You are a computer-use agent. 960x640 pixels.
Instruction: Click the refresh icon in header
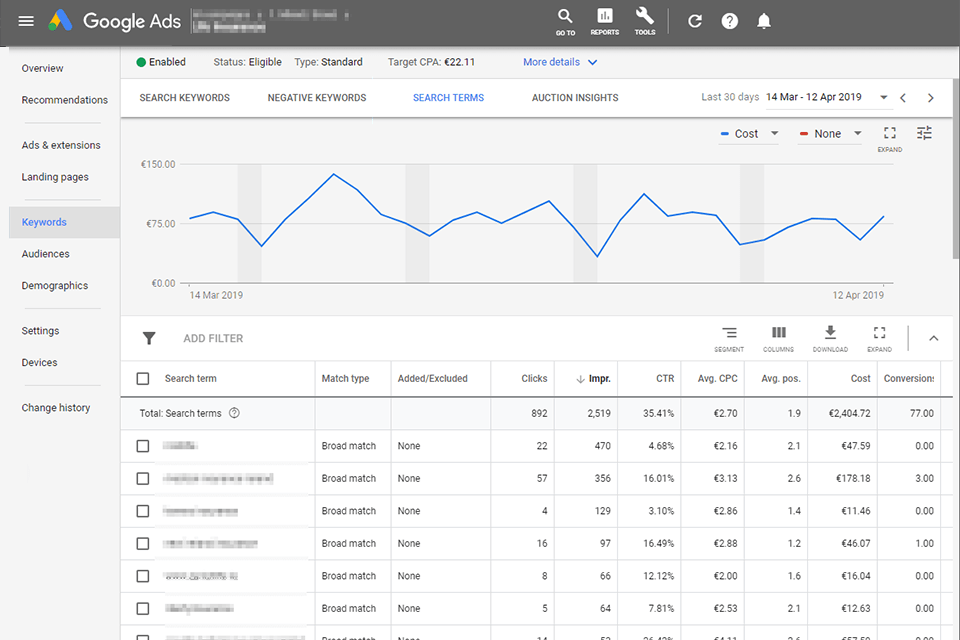click(x=695, y=21)
